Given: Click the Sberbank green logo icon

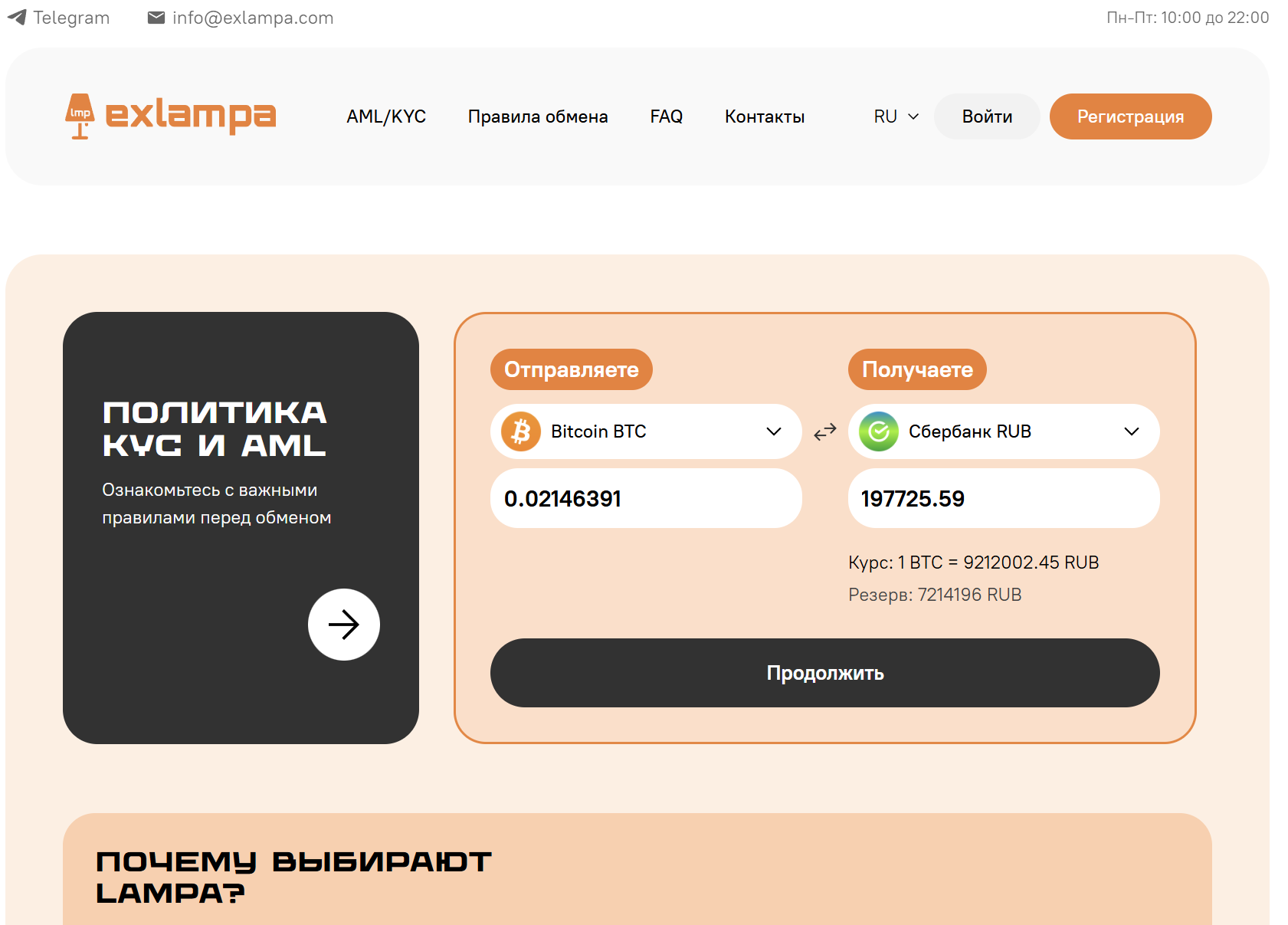Looking at the screenshot, I should (x=879, y=431).
